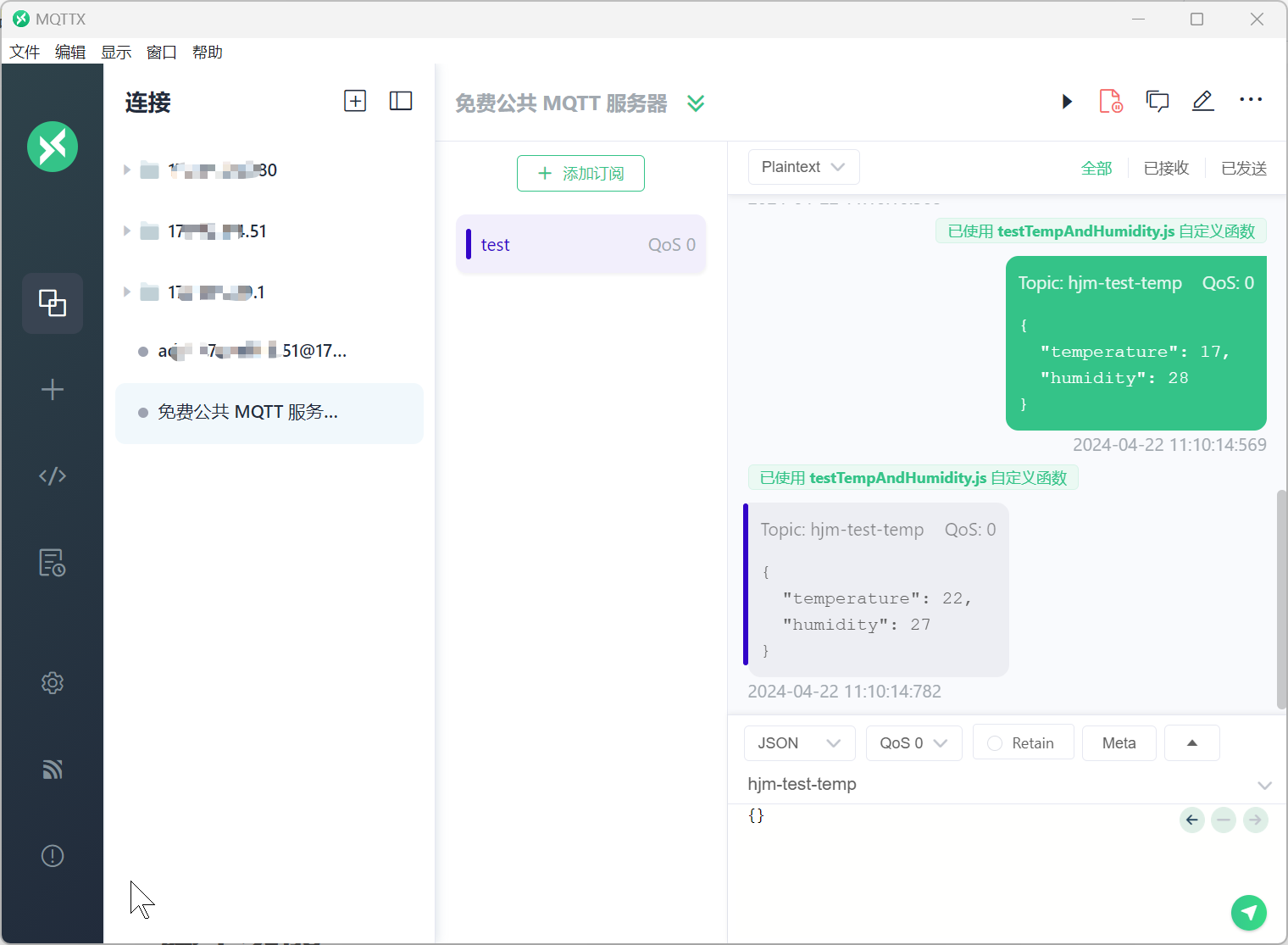Open the 帮助 menu

208,53
